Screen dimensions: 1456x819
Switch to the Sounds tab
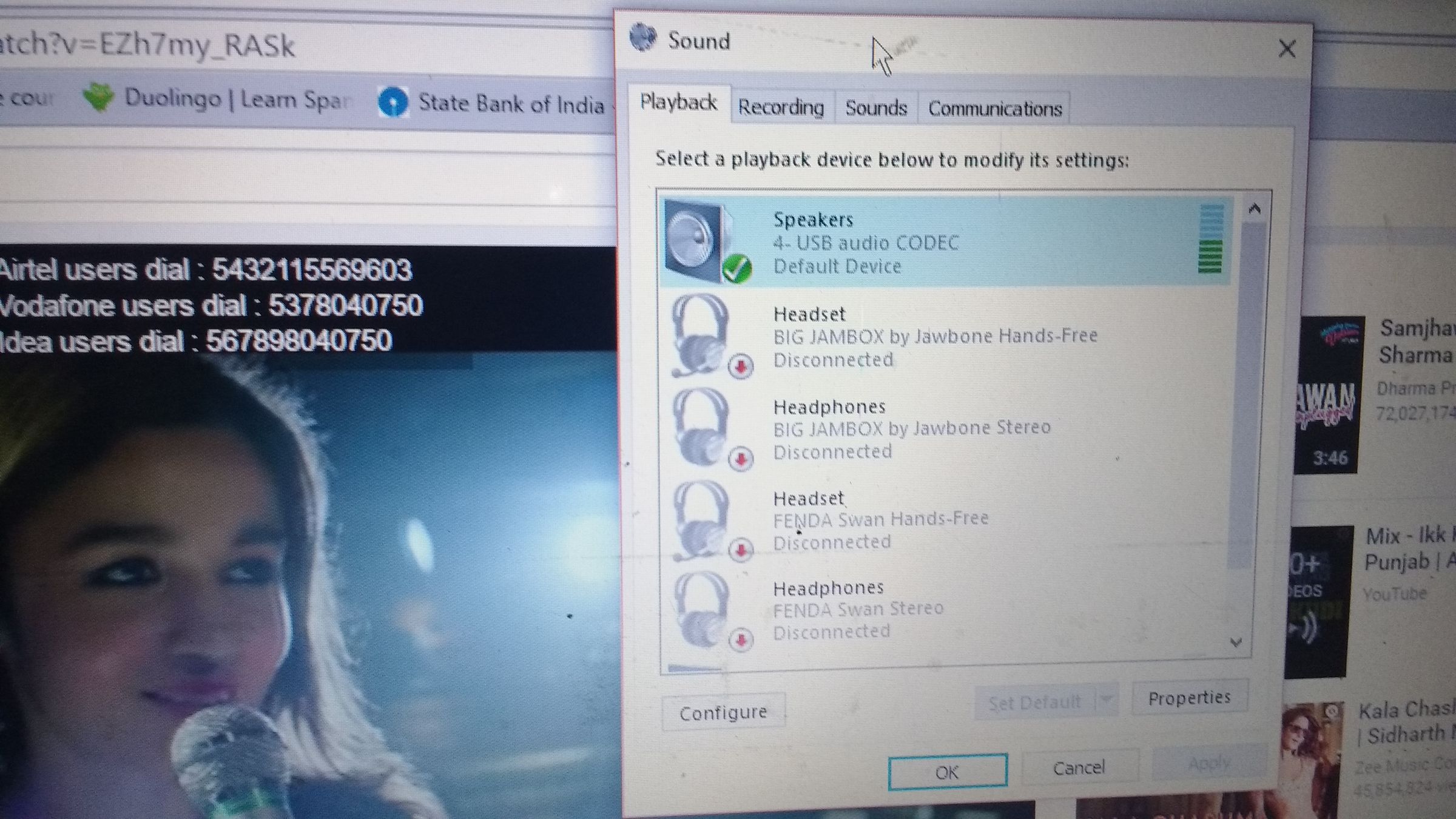coord(875,109)
